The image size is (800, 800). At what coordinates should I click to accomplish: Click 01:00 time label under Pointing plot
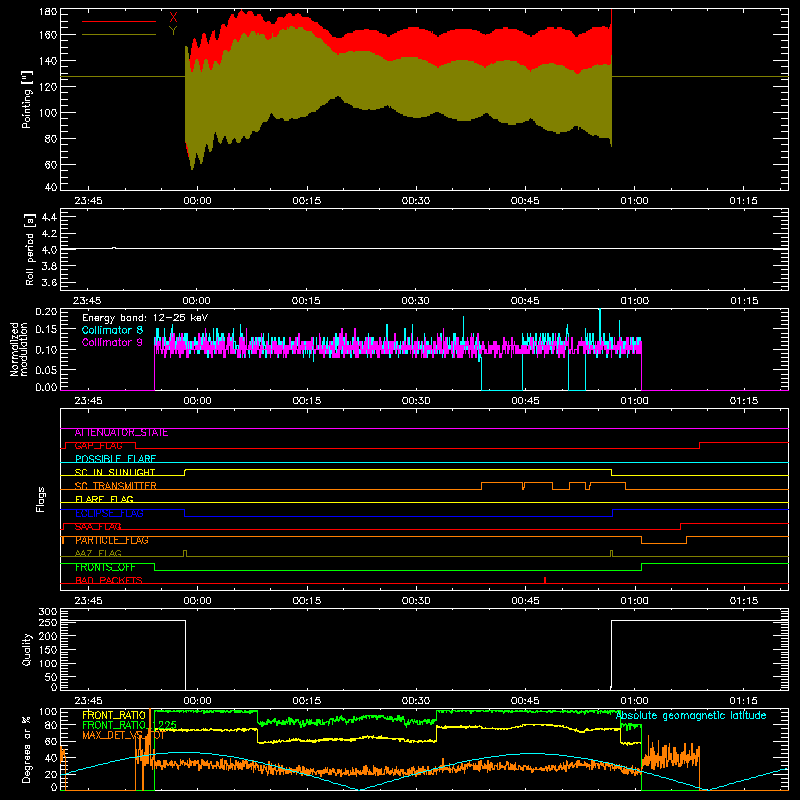(634, 201)
